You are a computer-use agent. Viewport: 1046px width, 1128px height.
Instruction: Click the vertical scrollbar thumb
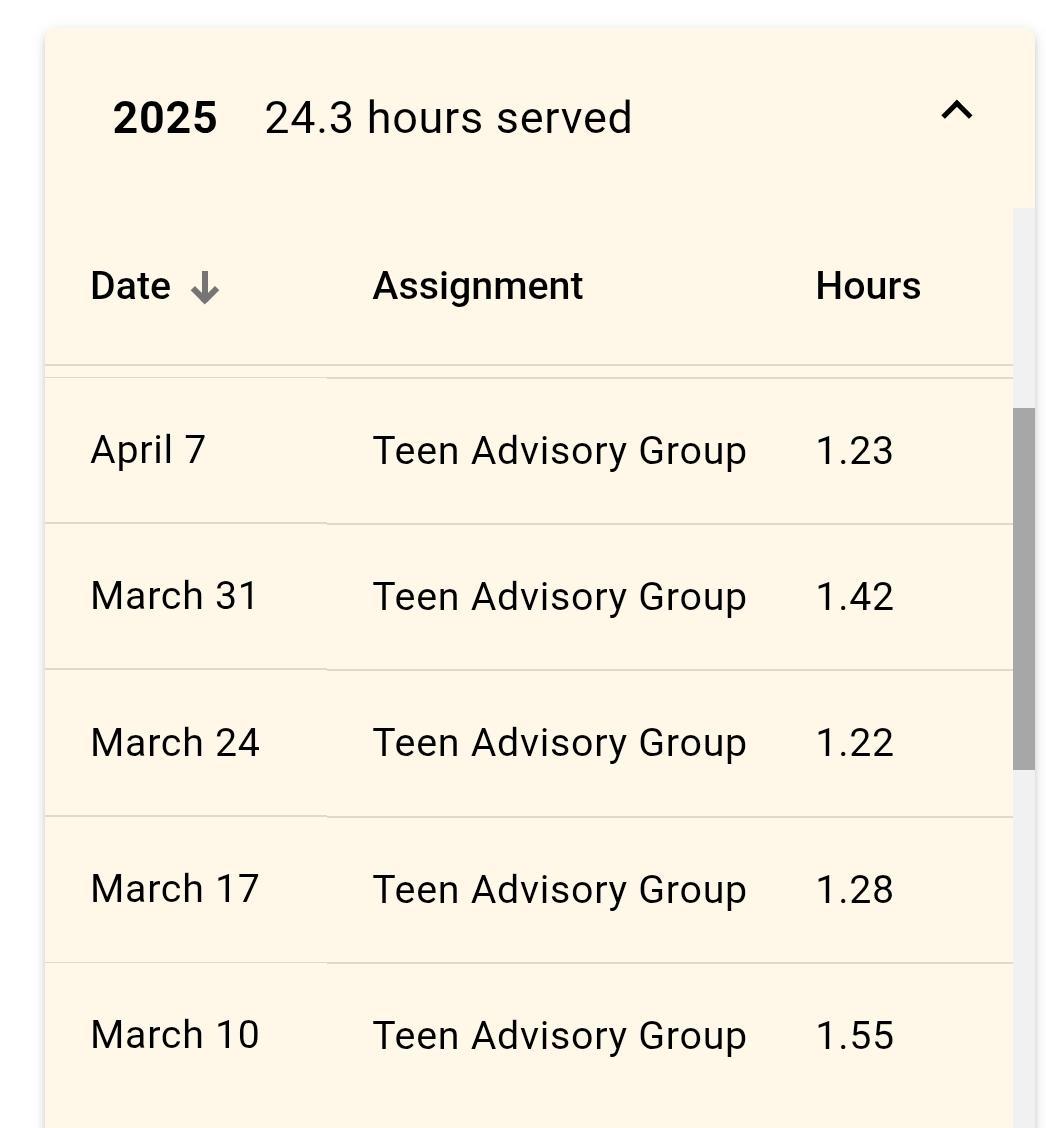[x=1023, y=588]
